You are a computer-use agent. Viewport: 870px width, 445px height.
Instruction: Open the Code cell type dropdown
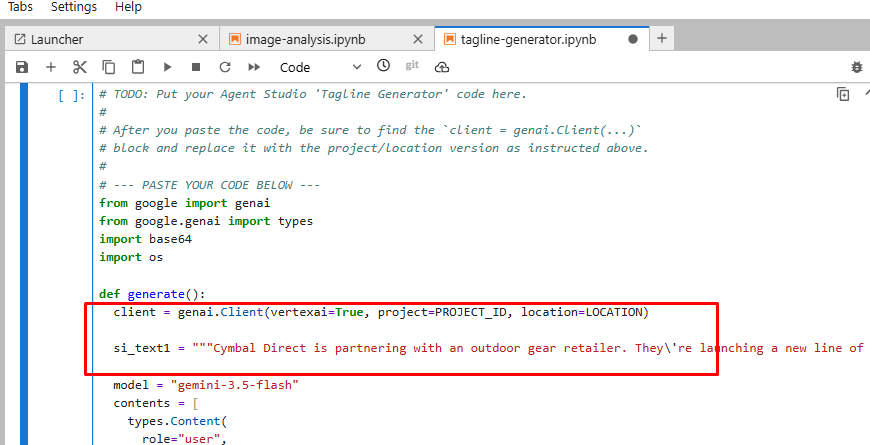click(320, 67)
